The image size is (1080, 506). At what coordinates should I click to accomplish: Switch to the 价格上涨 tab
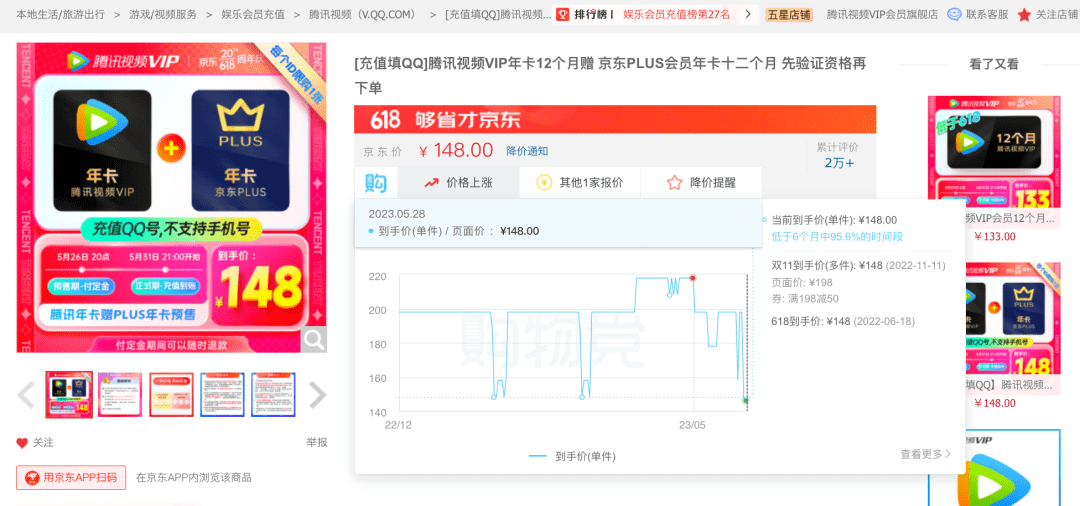(459, 183)
